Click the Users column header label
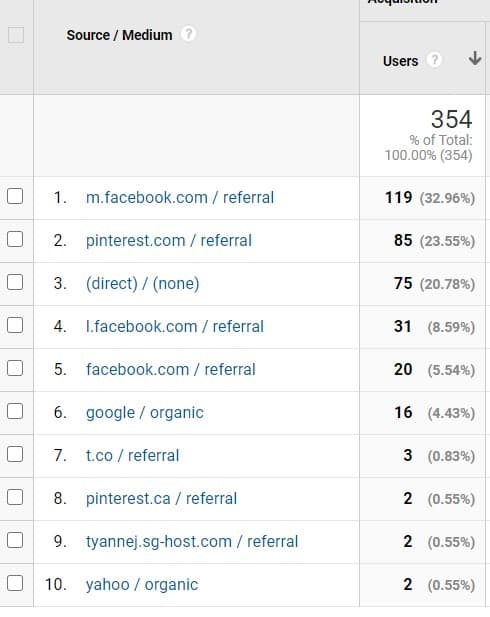 [x=400, y=61]
